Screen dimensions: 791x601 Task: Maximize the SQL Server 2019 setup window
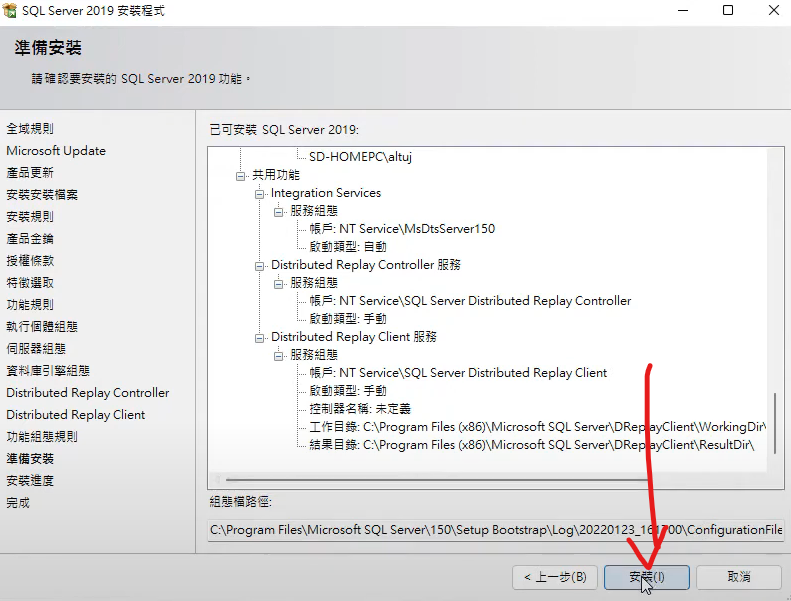[728, 11]
